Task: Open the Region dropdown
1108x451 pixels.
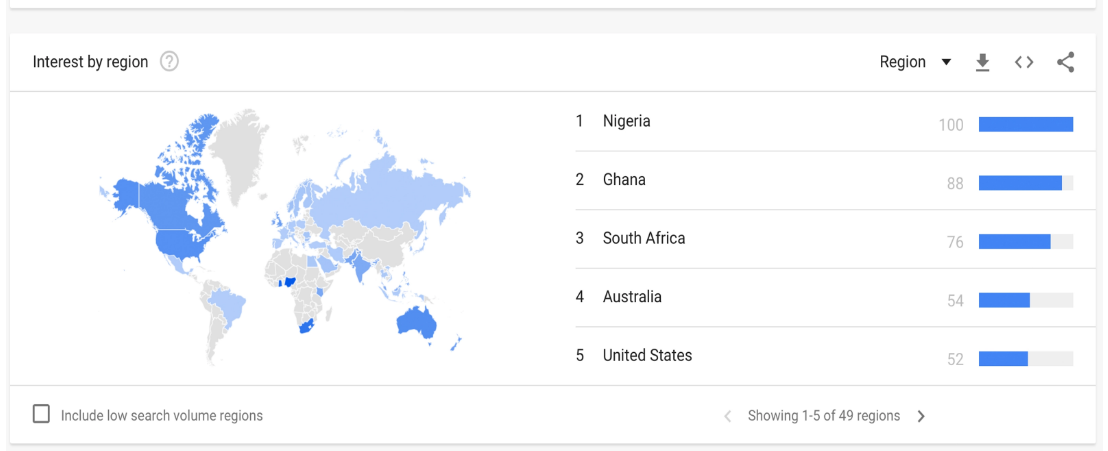Action: [915, 62]
